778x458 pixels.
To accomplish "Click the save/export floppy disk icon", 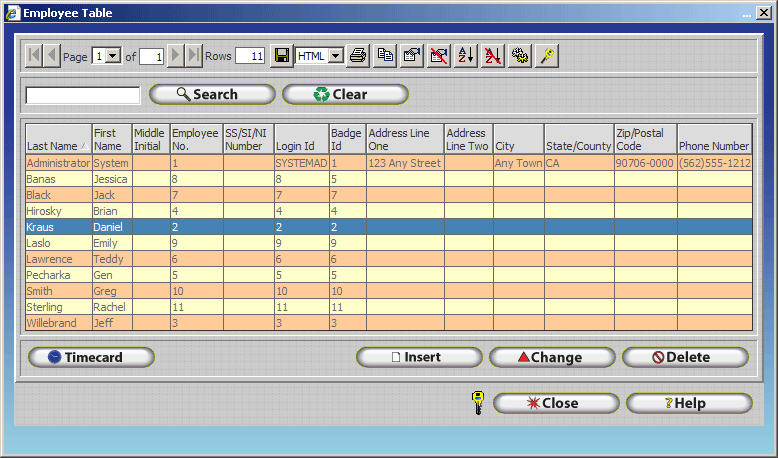I will pos(283,56).
